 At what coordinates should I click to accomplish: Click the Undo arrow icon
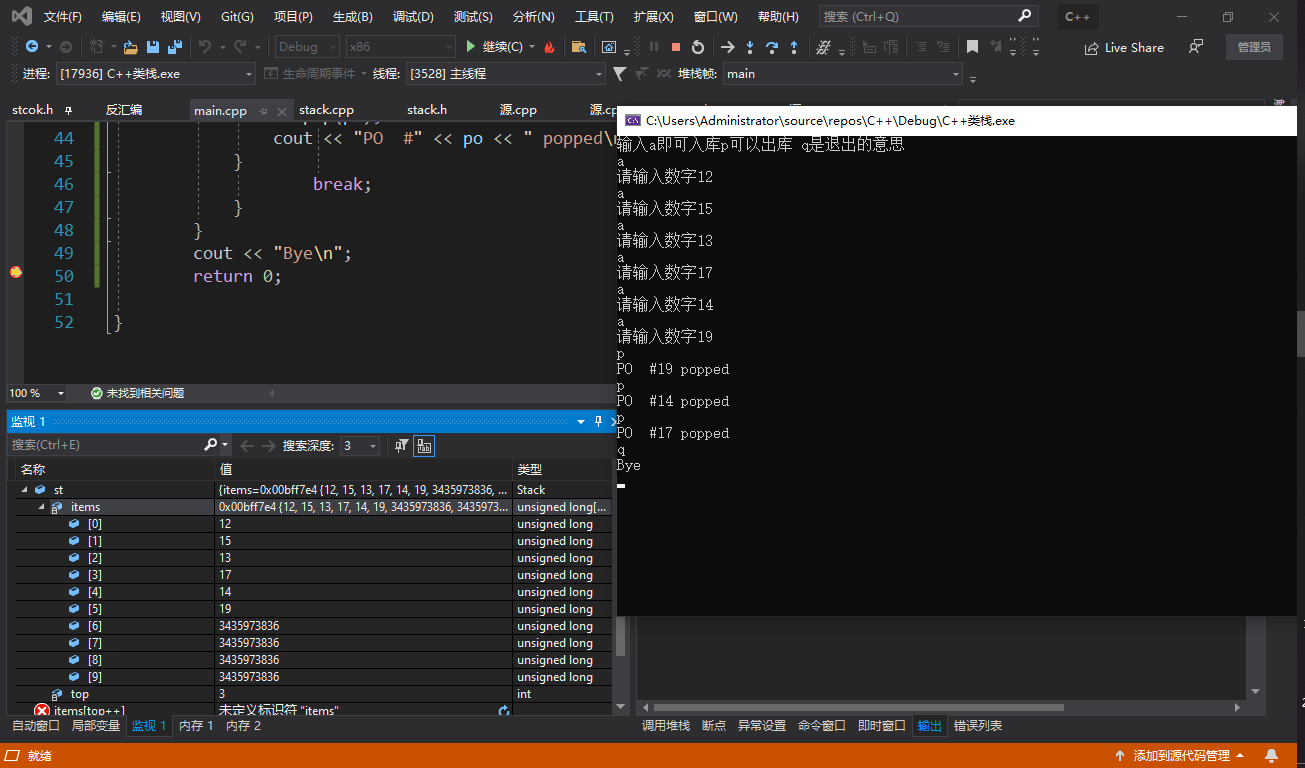click(x=205, y=47)
